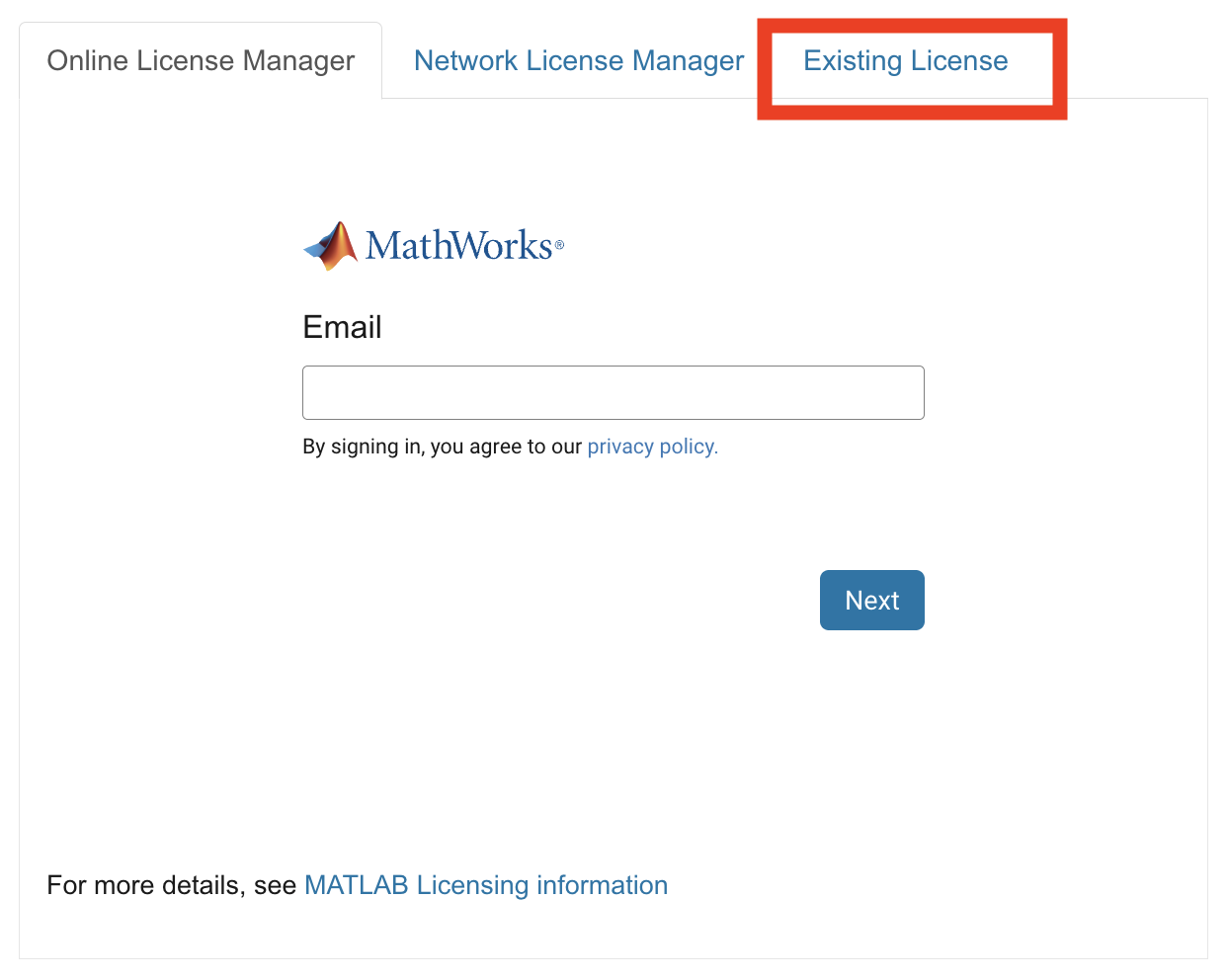Click the Next button

pos(871,600)
